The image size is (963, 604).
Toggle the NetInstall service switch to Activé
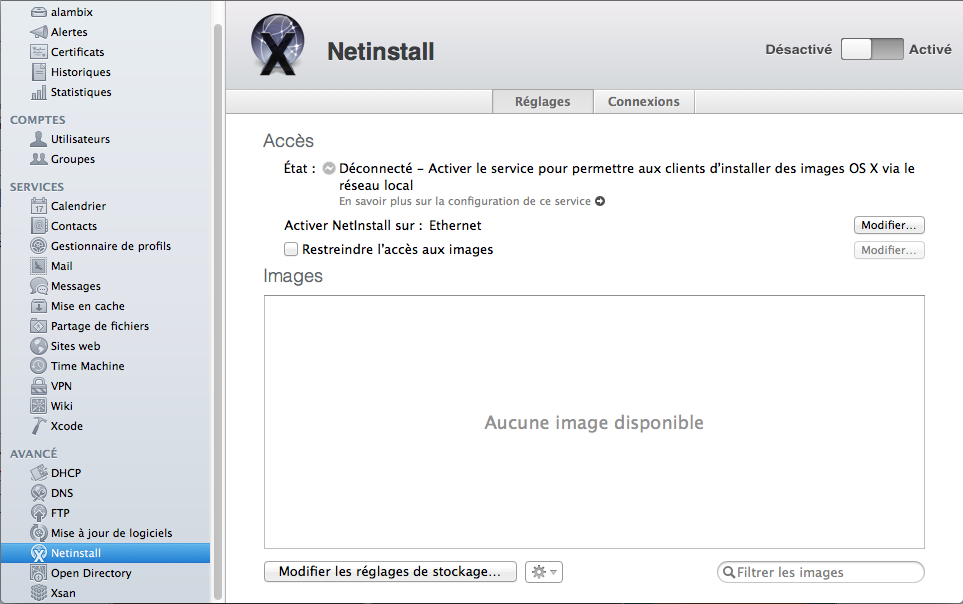[872, 49]
